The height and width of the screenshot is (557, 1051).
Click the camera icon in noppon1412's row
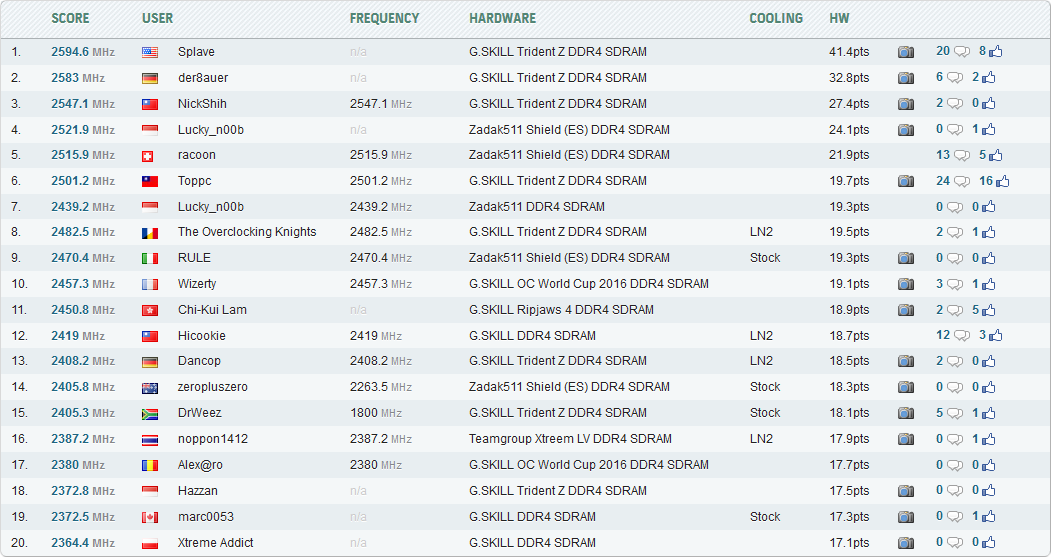click(905, 439)
